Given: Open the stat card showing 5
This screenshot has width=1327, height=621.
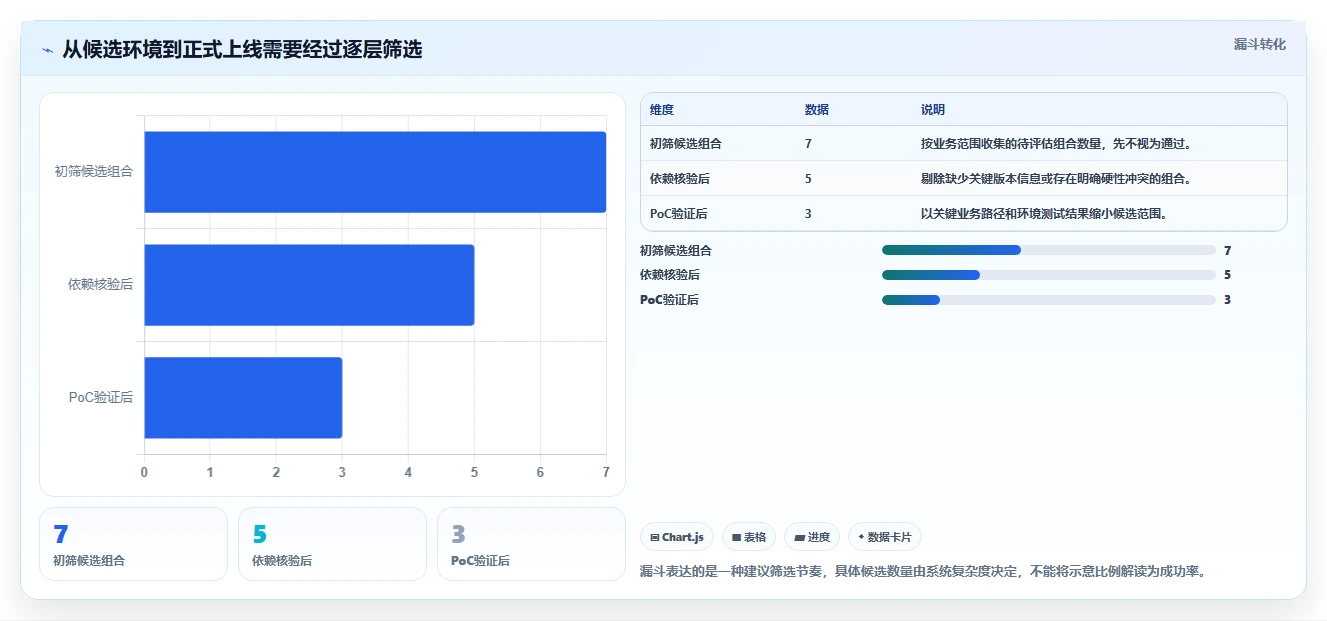Looking at the screenshot, I should (332, 544).
